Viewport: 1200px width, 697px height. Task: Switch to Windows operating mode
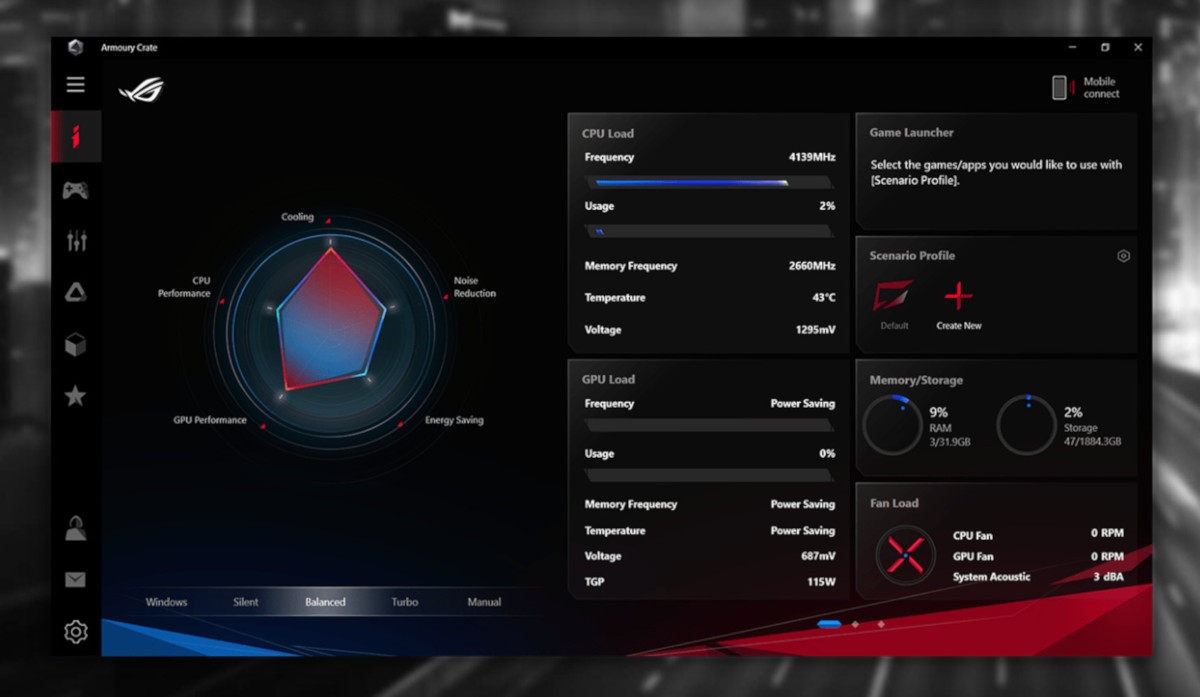pyautogui.click(x=167, y=602)
